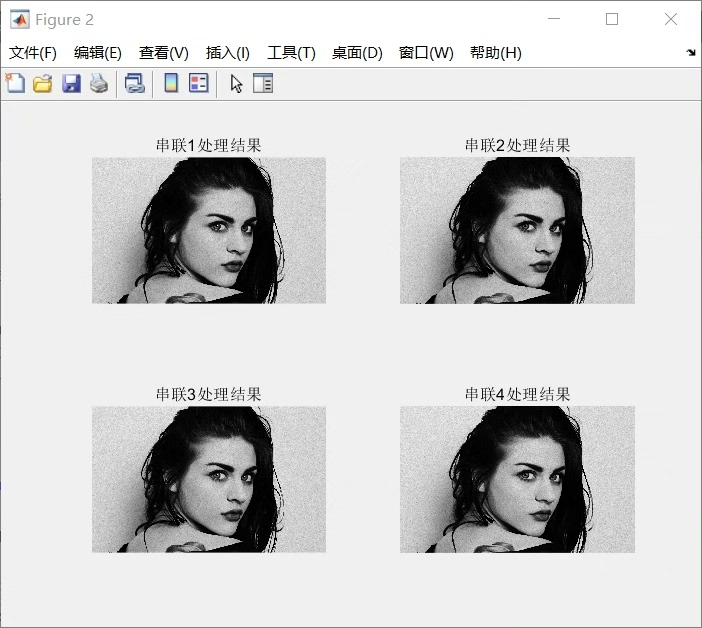This screenshot has height=628, width=702.
Task: Maximize the Figure 2 window
Action: (612, 19)
